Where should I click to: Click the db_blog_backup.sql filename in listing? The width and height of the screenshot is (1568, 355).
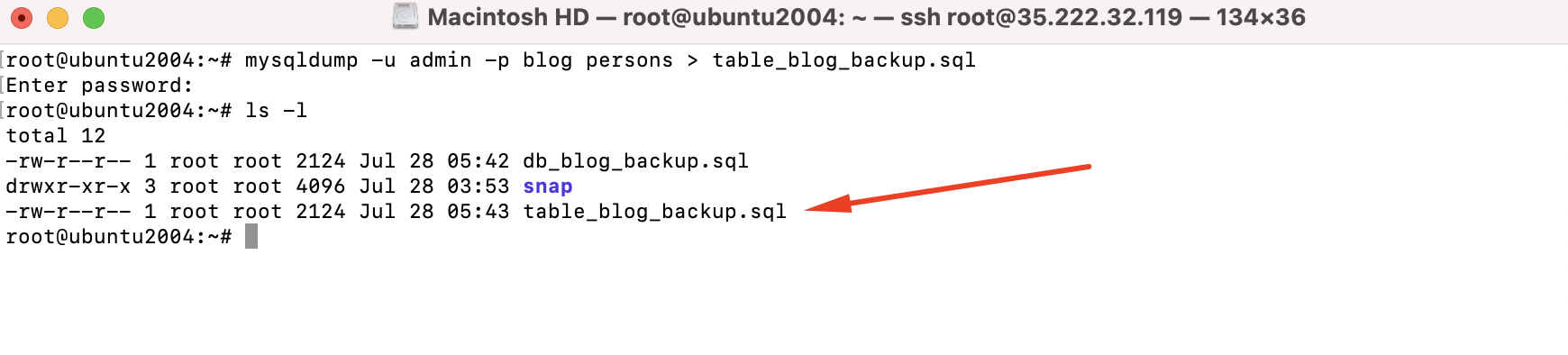tap(636, 161)
